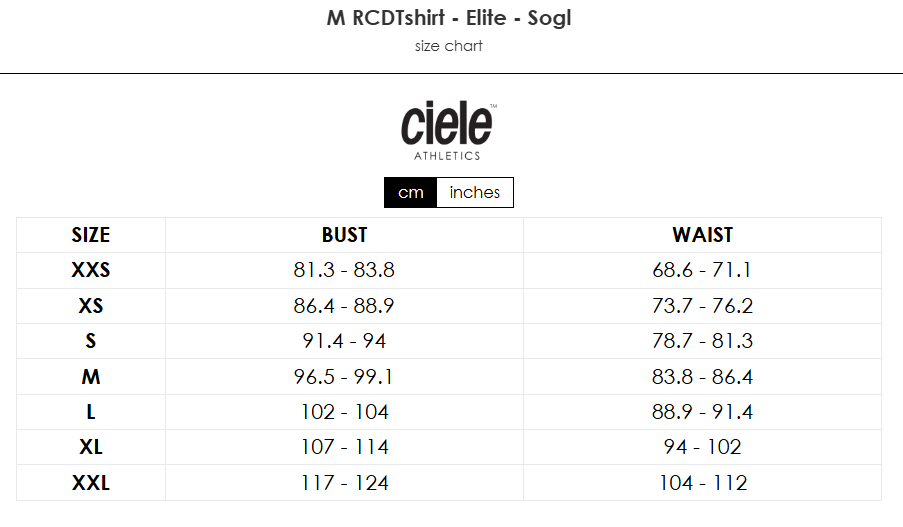Viewport: 903px width, 527px height.
Task: Click the WAIST column header
Action: coord(703,235)
